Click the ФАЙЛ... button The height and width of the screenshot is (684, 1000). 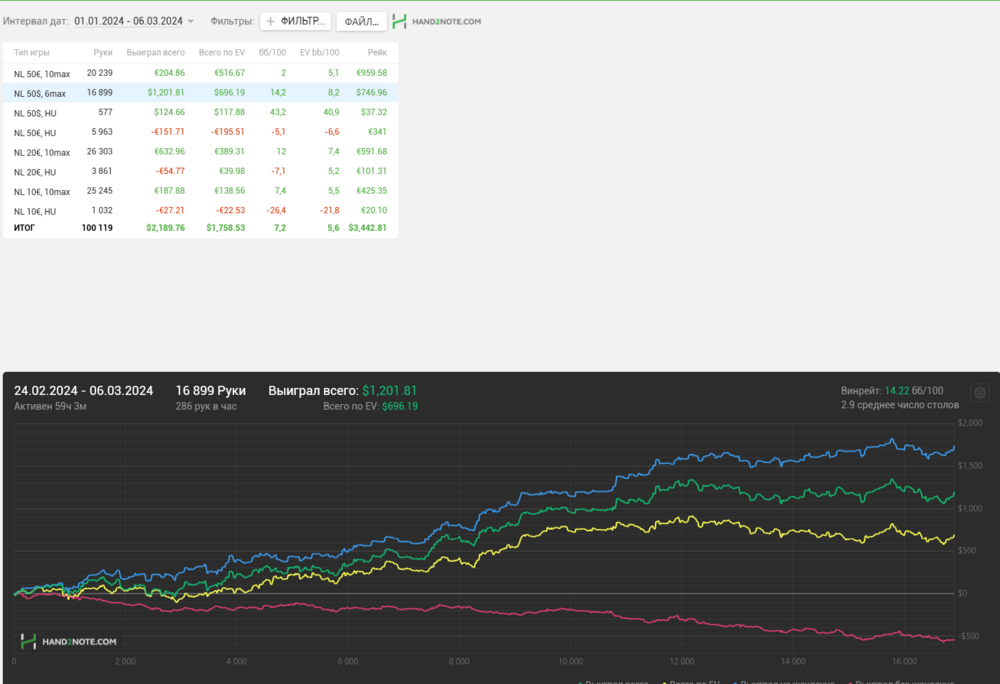click(362, 21)
